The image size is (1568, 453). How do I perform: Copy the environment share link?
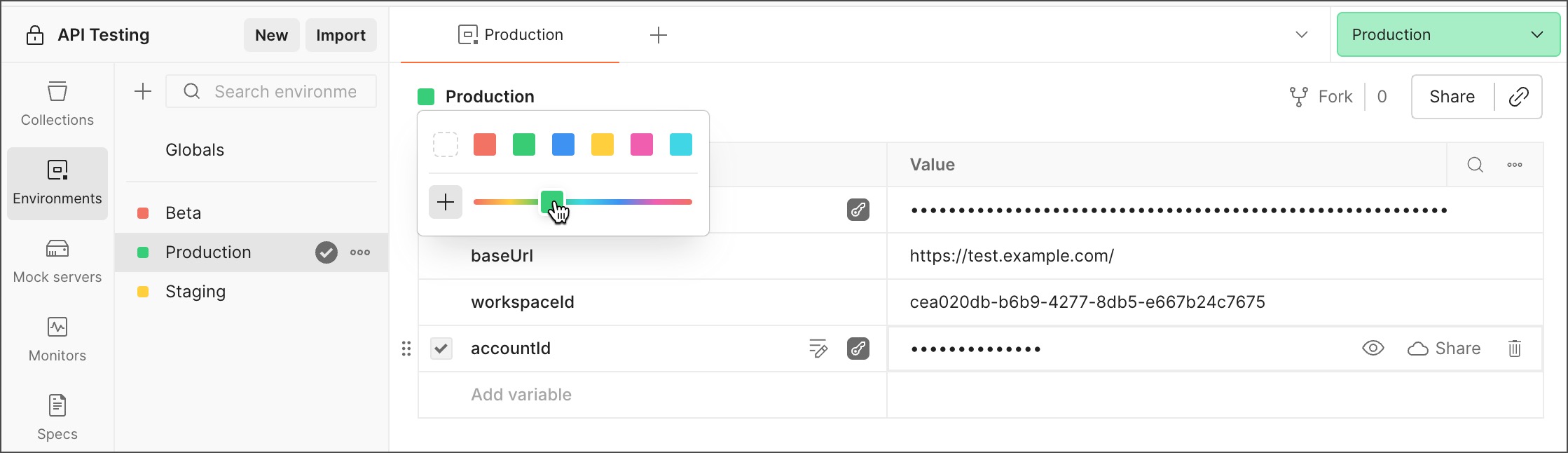[1519, 97]
